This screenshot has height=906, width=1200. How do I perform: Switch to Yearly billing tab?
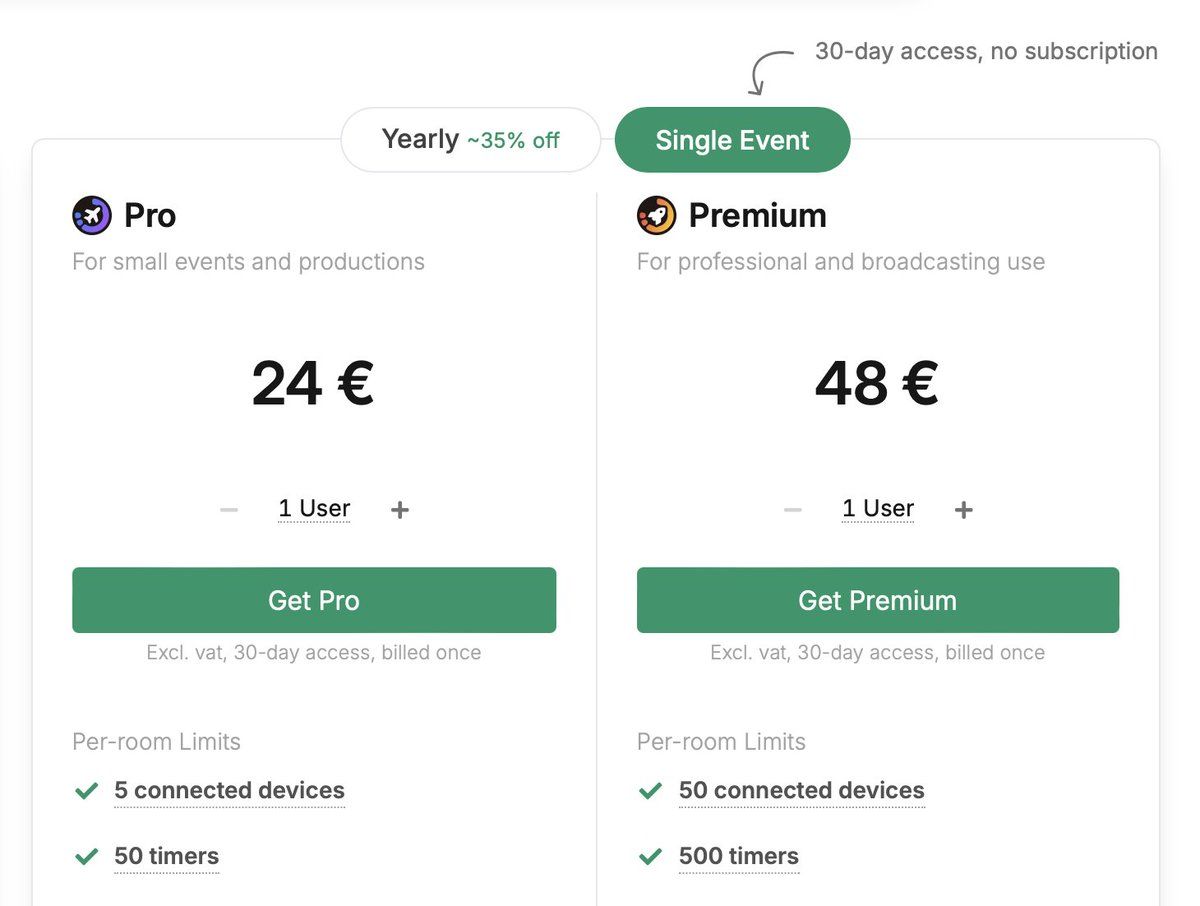pyautogui.click(x=470, y=140)
